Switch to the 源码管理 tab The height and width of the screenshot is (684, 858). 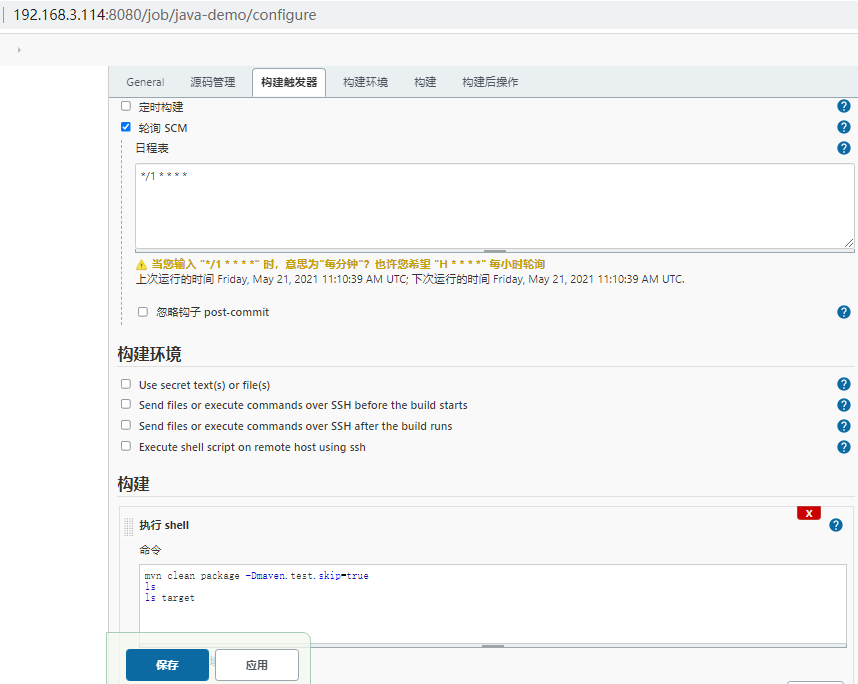(x=213, y=82)
